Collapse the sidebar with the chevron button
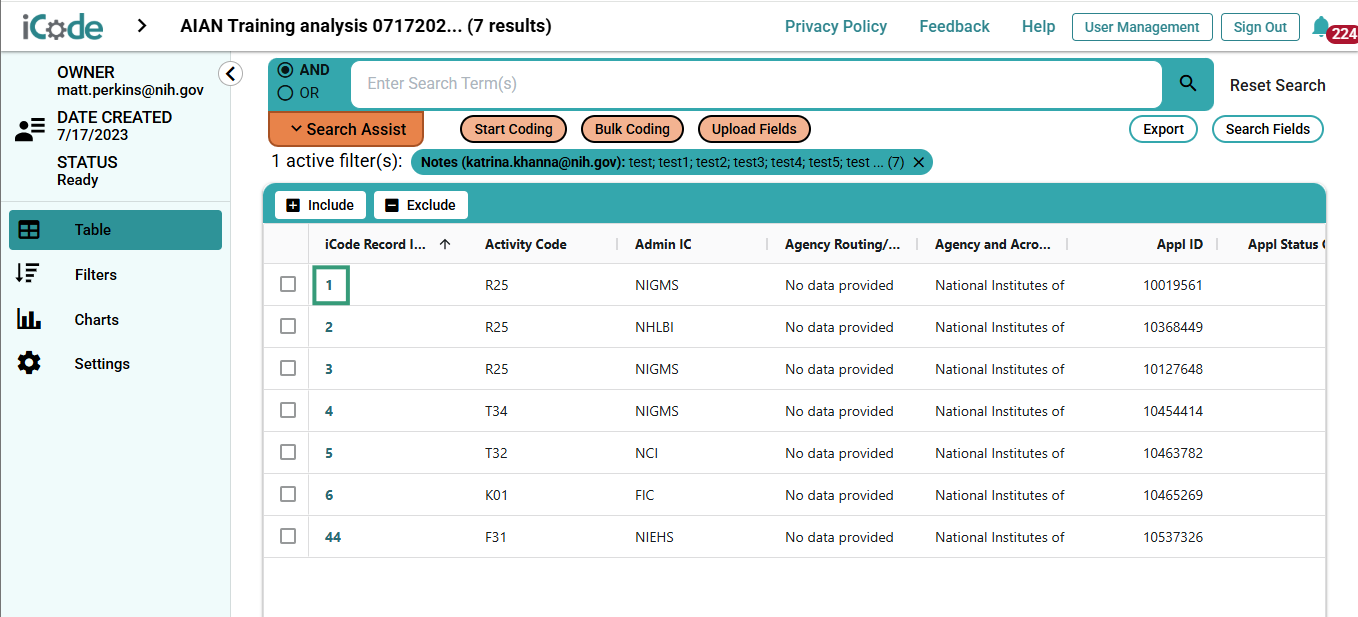Image resolution: width=1358 pixels, height=617 pixels. click(x=231, y=74)
